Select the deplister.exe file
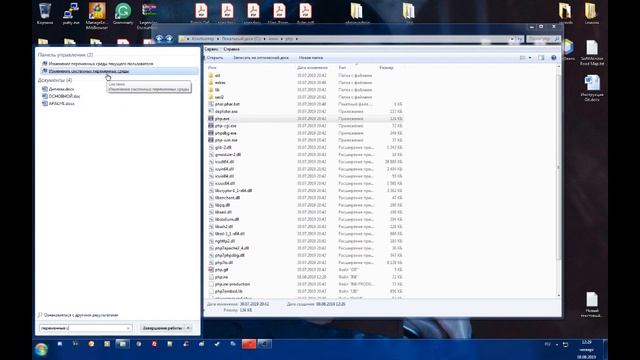This screenshot has height=360, width=640. pyautogui.click(x=226, y=111)
